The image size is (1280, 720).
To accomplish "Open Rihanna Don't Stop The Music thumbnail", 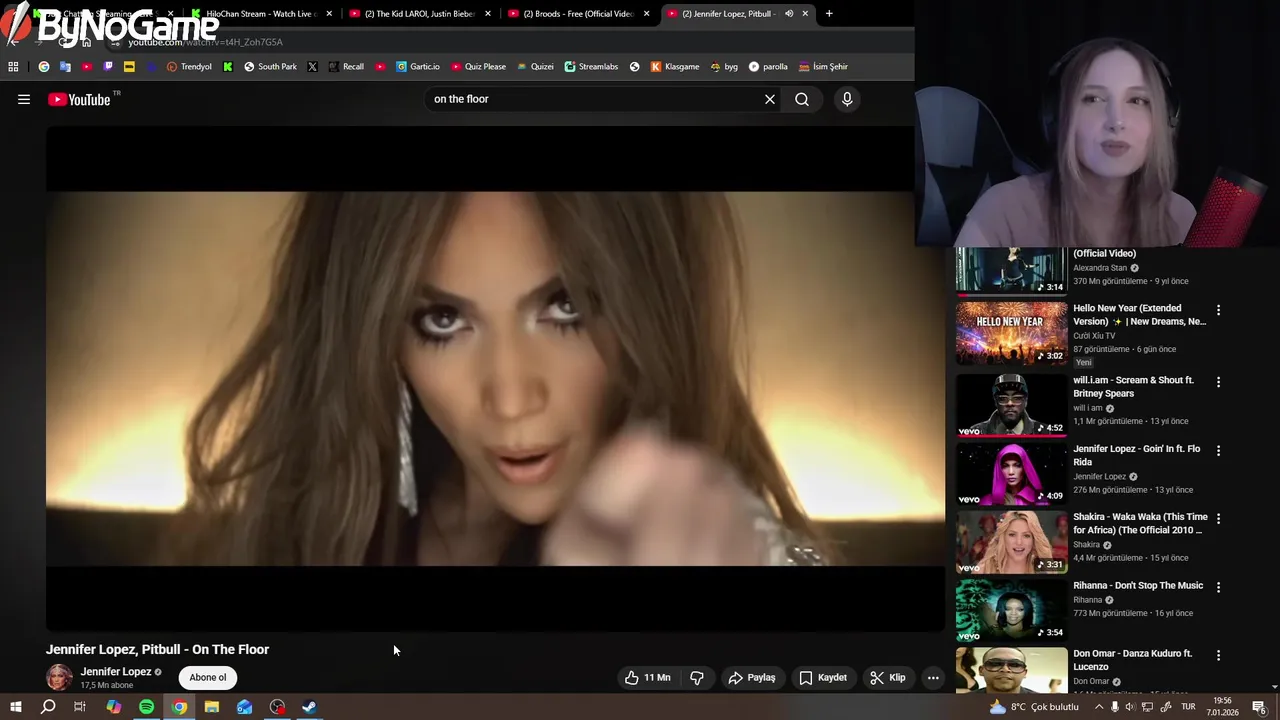I will pyautogui.click(x=1011, y=610).
